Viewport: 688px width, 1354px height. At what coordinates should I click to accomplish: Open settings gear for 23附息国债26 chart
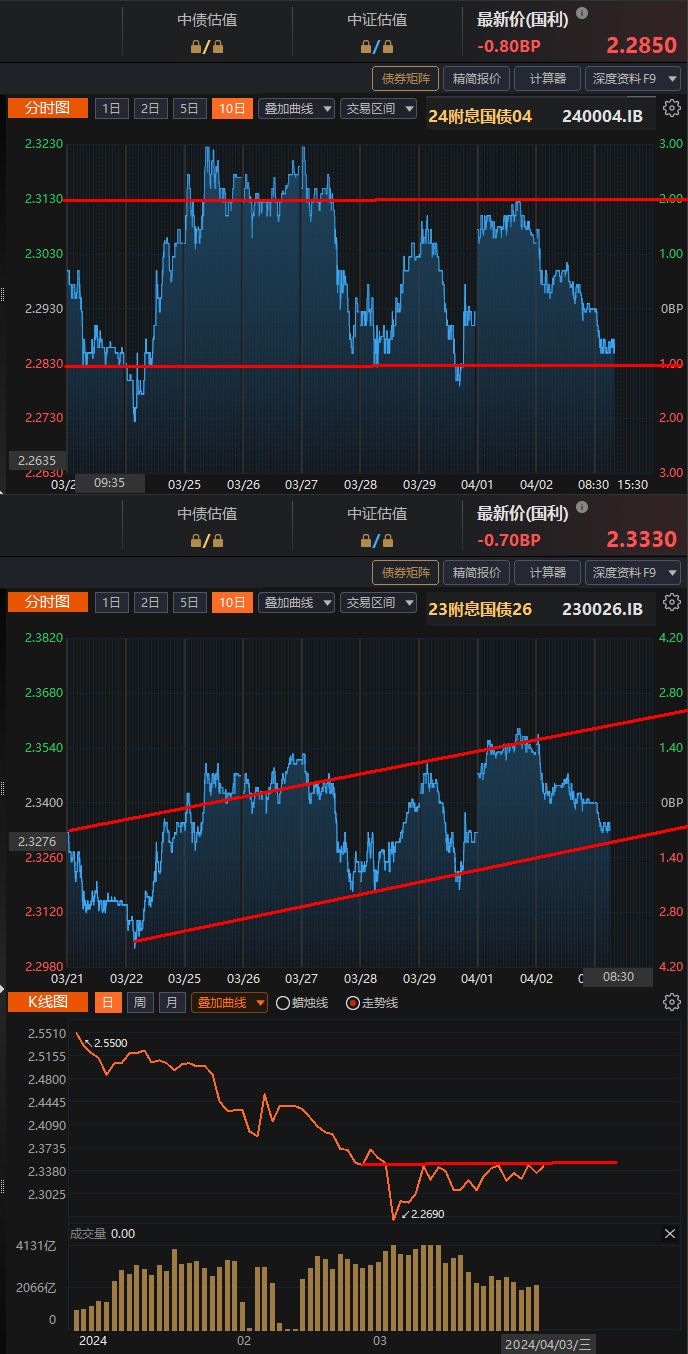672,602
